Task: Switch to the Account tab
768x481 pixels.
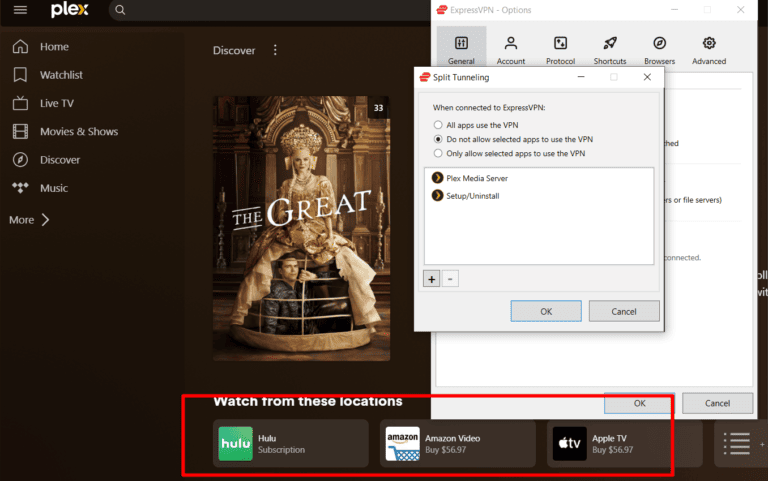Action: (511, 49)
